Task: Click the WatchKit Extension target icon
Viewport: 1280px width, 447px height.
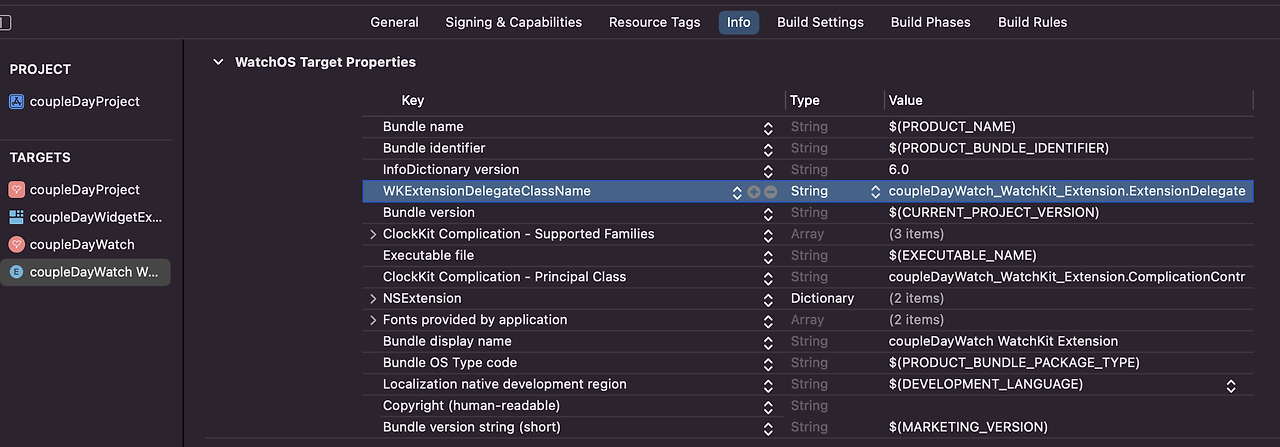Action: (x=16, y=272)
